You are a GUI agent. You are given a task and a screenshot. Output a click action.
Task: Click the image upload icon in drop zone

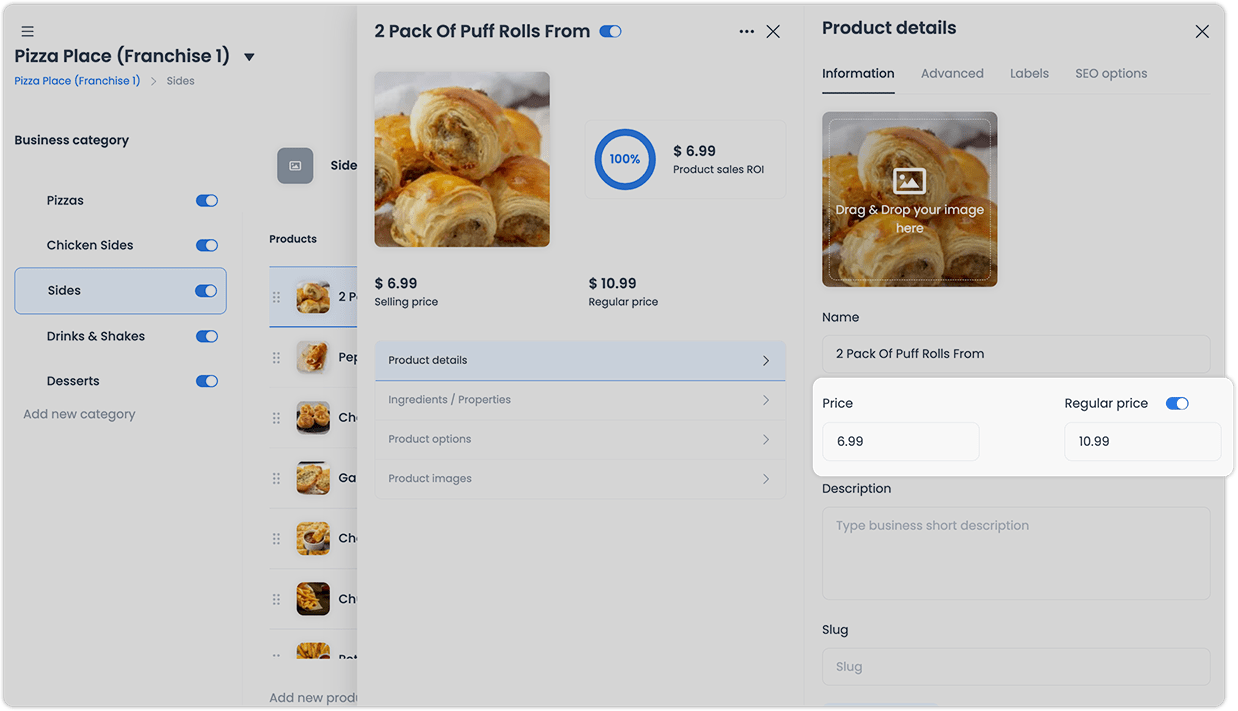[x=910, y=181]
